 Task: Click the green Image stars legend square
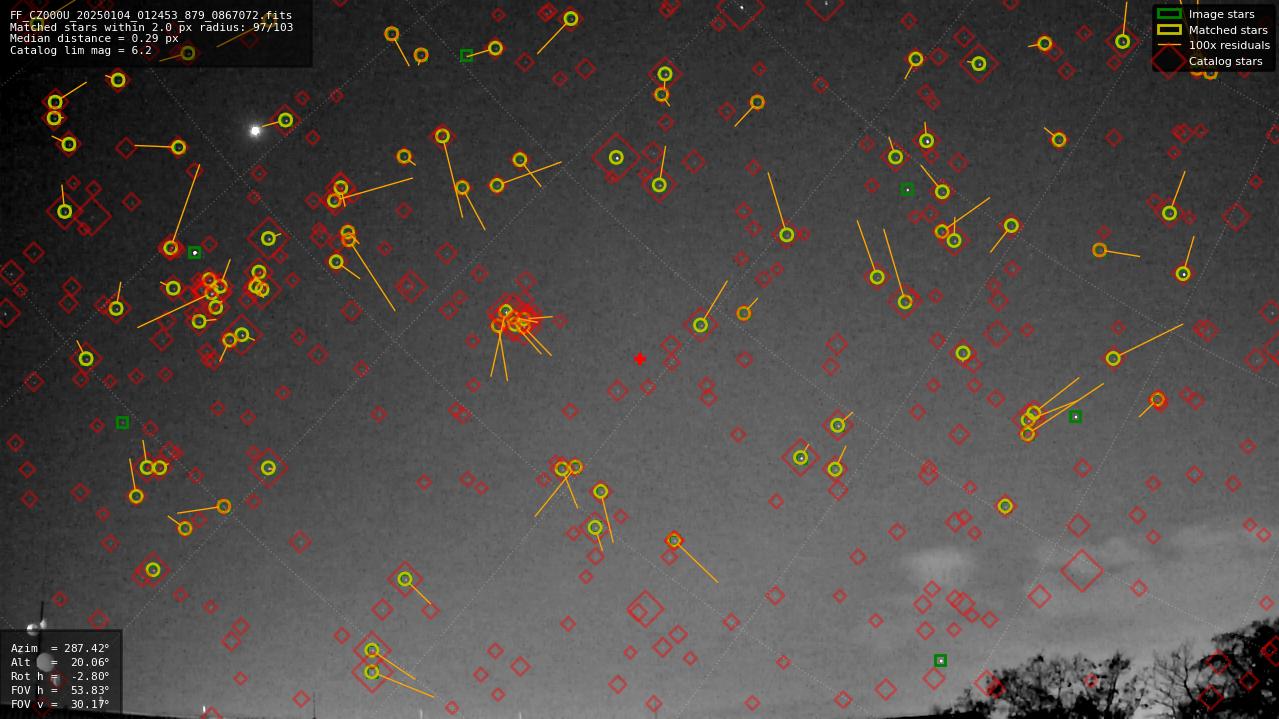tap(1168, 14)
